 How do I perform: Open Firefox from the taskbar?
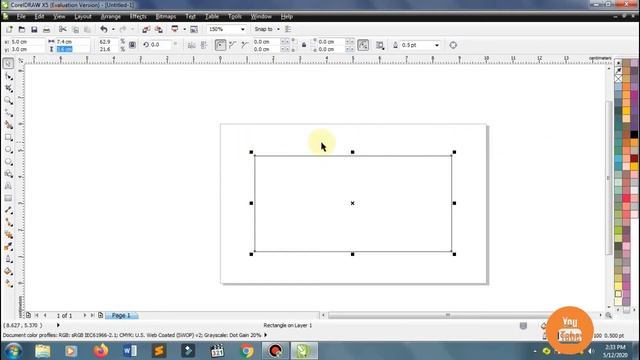pyautogui.click(x=100, y=351)
